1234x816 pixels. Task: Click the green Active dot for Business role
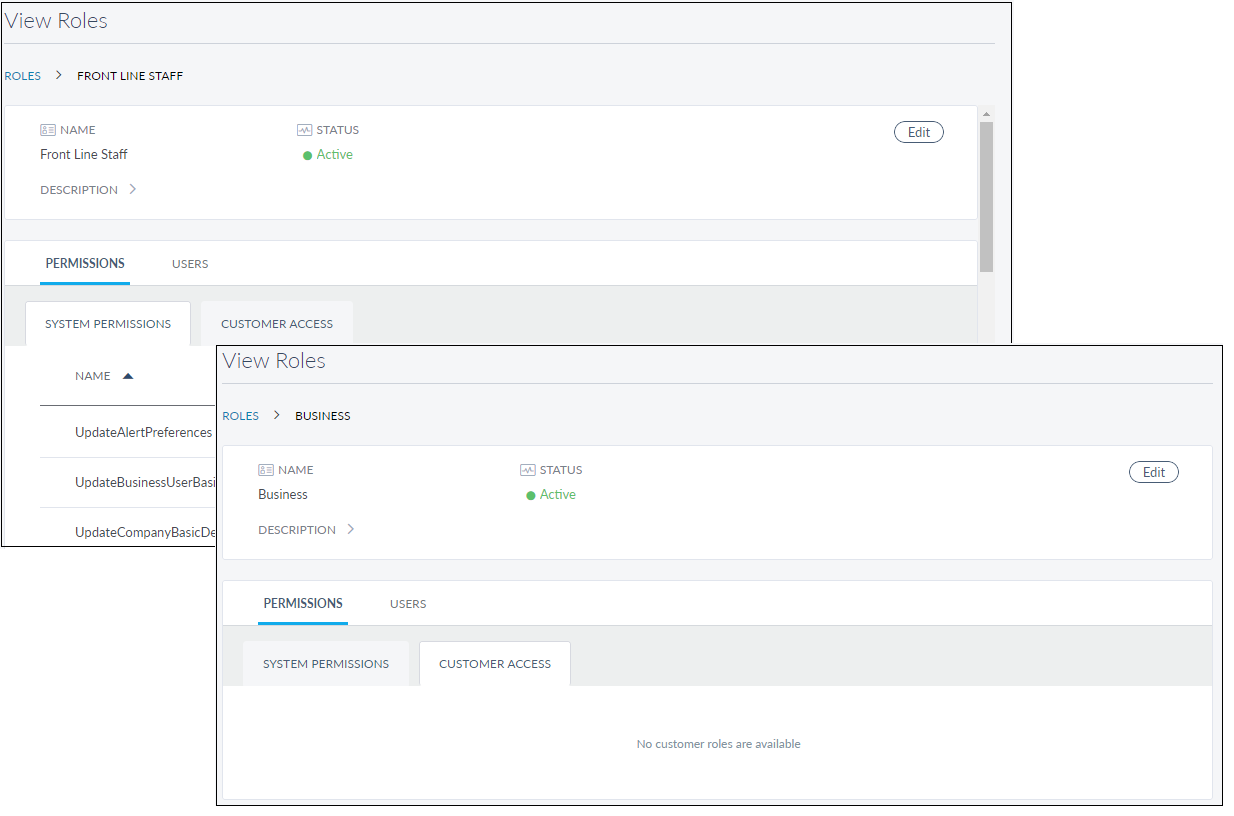[531, 496]
